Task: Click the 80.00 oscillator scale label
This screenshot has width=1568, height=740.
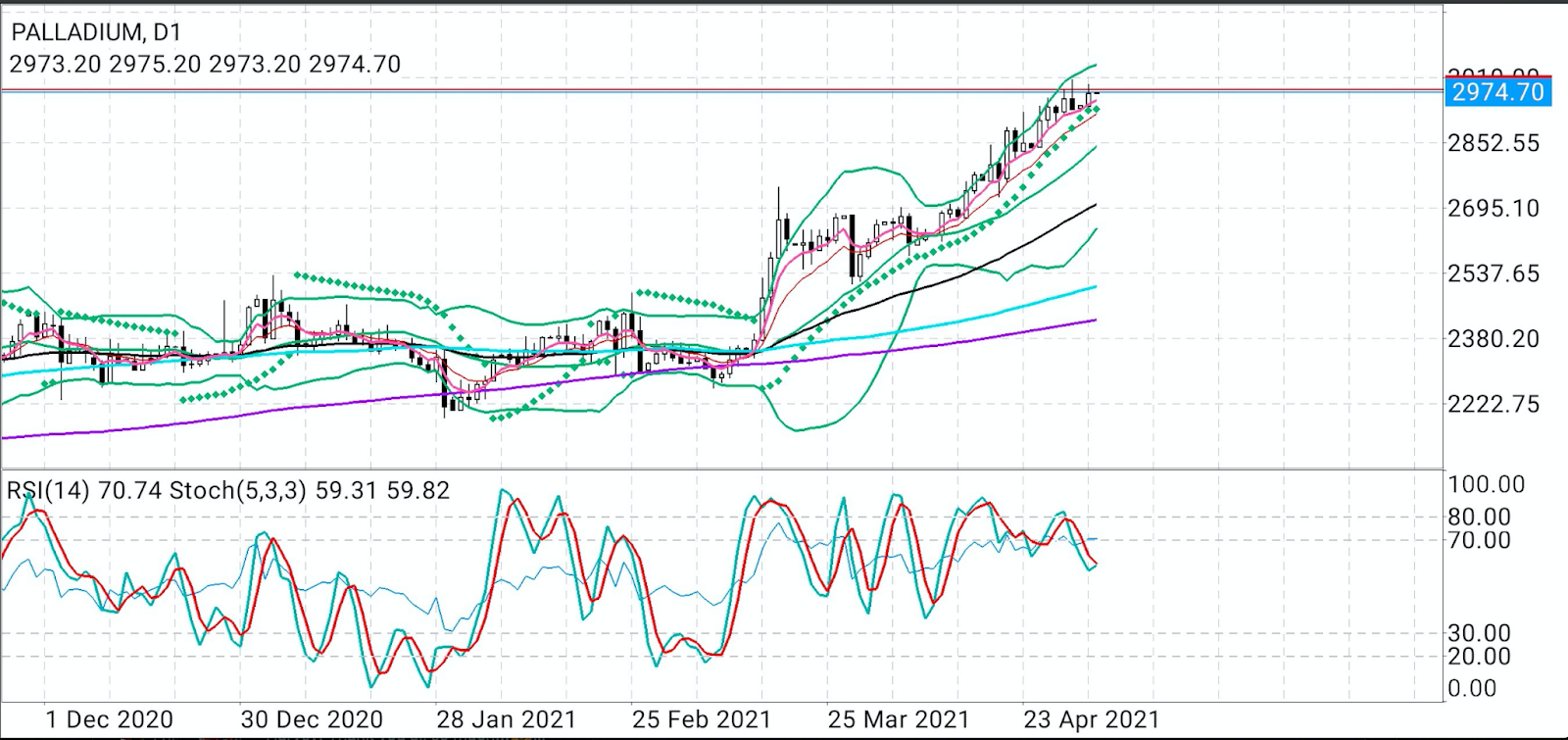Action: [x=1480, y=517]
